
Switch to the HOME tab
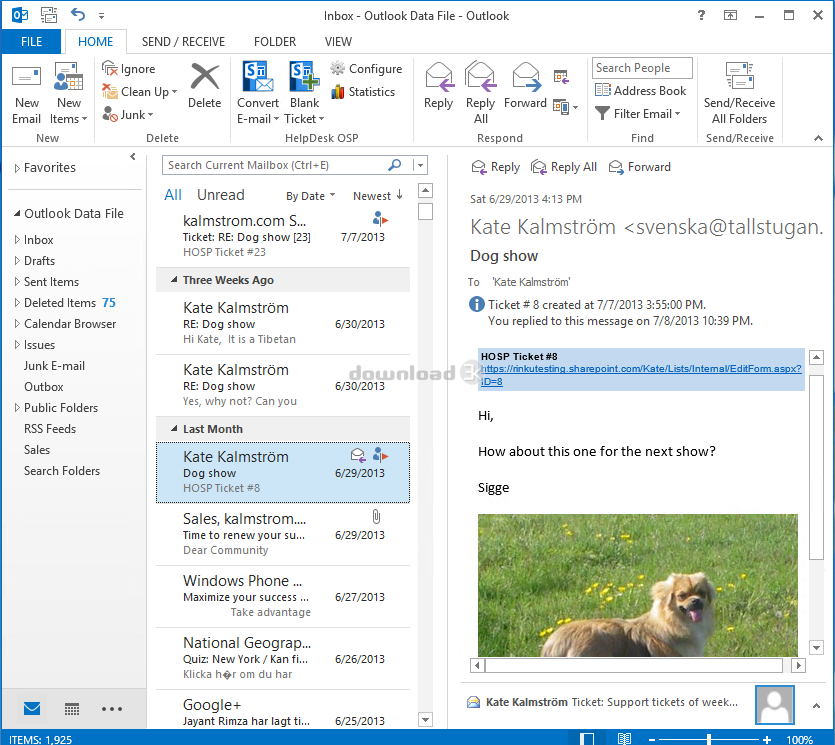[95, 42]
